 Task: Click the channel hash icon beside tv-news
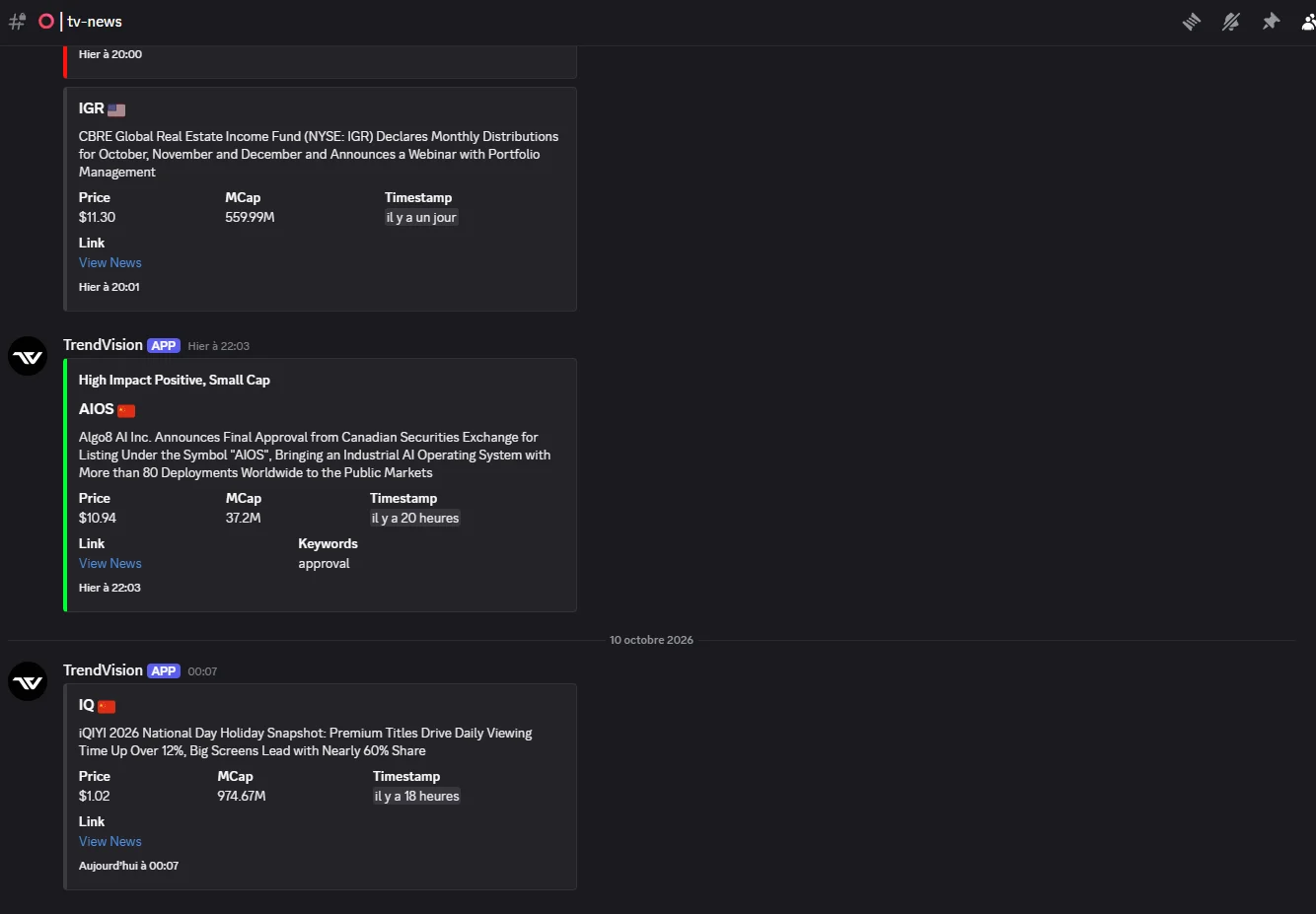point(17,22)
